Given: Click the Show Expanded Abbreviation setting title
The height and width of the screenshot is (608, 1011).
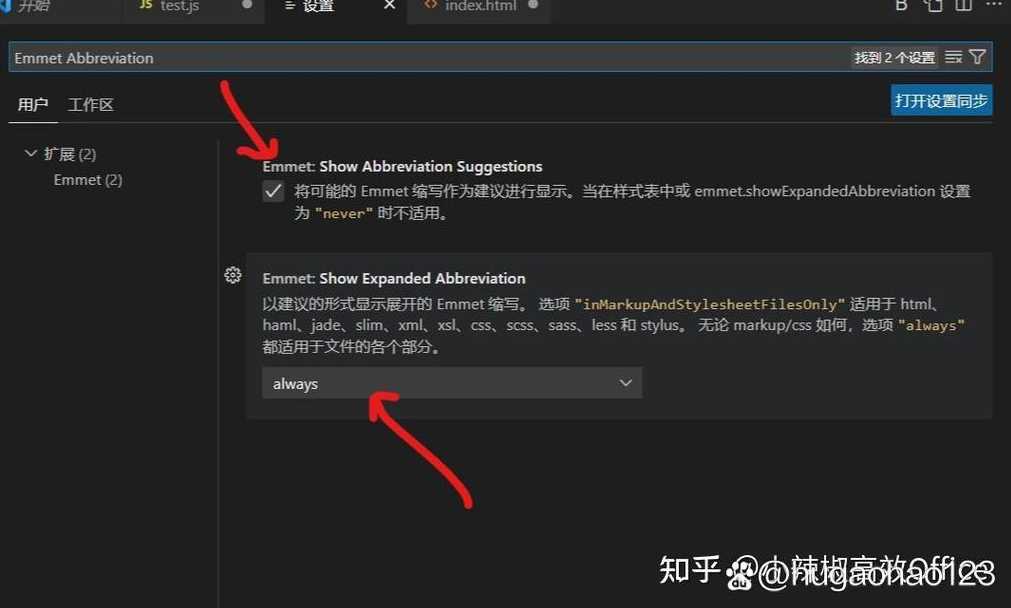Looking at the screenshot, I should tap(394, 279).
